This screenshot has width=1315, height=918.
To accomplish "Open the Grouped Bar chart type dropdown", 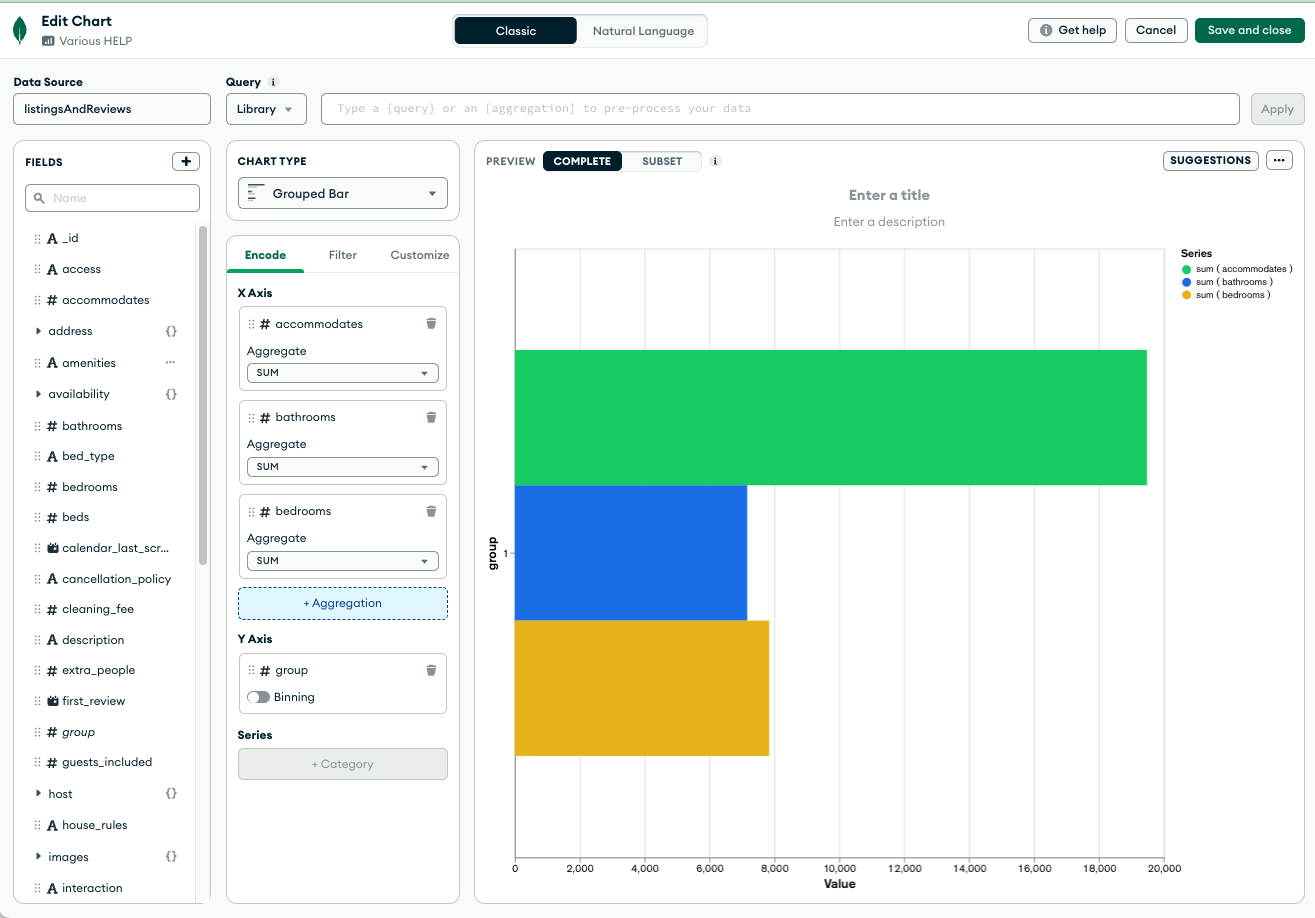I will coord(343,194).
